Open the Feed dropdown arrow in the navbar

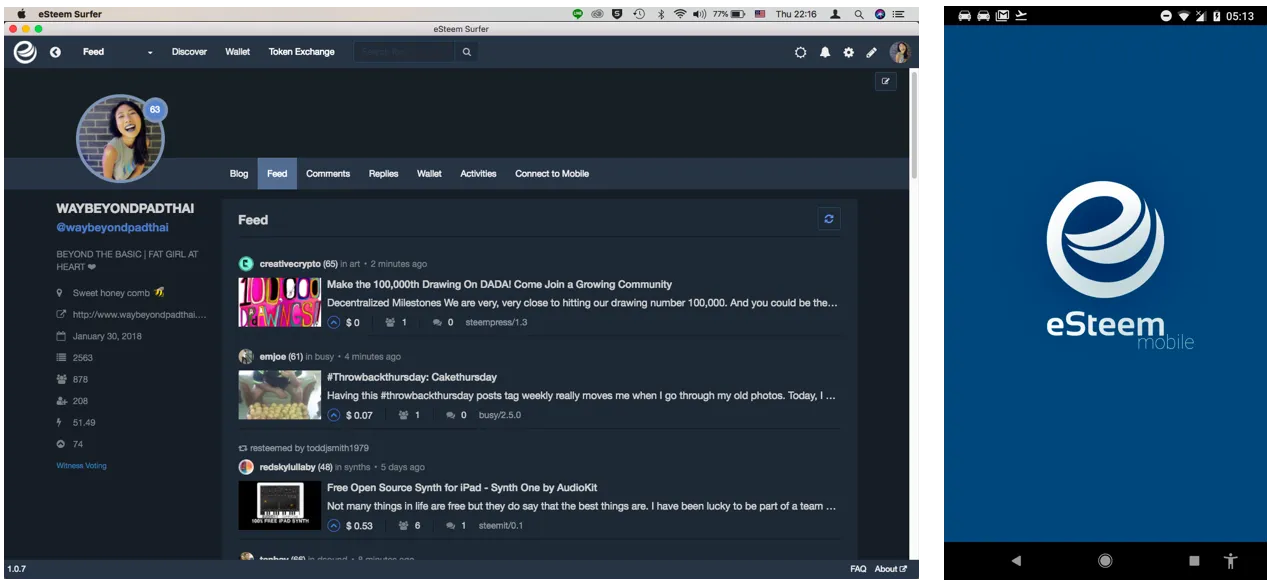pos(150,52)
